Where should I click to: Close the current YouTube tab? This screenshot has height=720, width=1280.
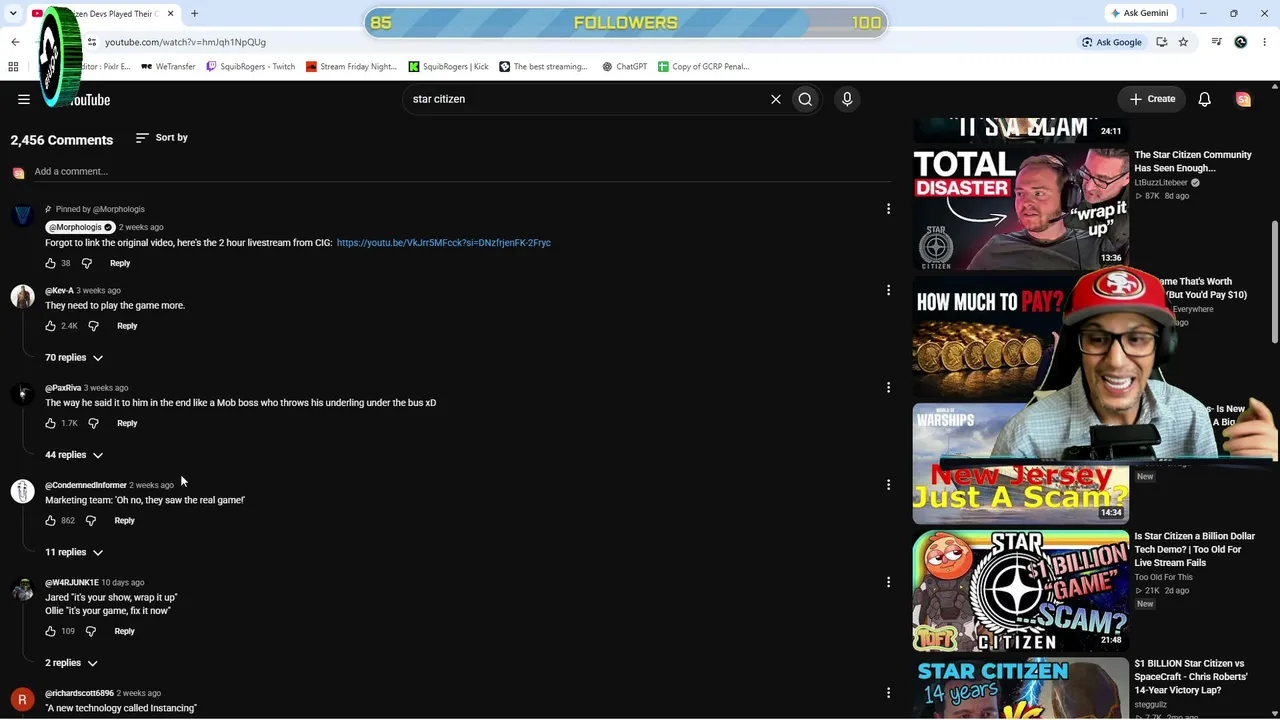(x=170, y=14)
